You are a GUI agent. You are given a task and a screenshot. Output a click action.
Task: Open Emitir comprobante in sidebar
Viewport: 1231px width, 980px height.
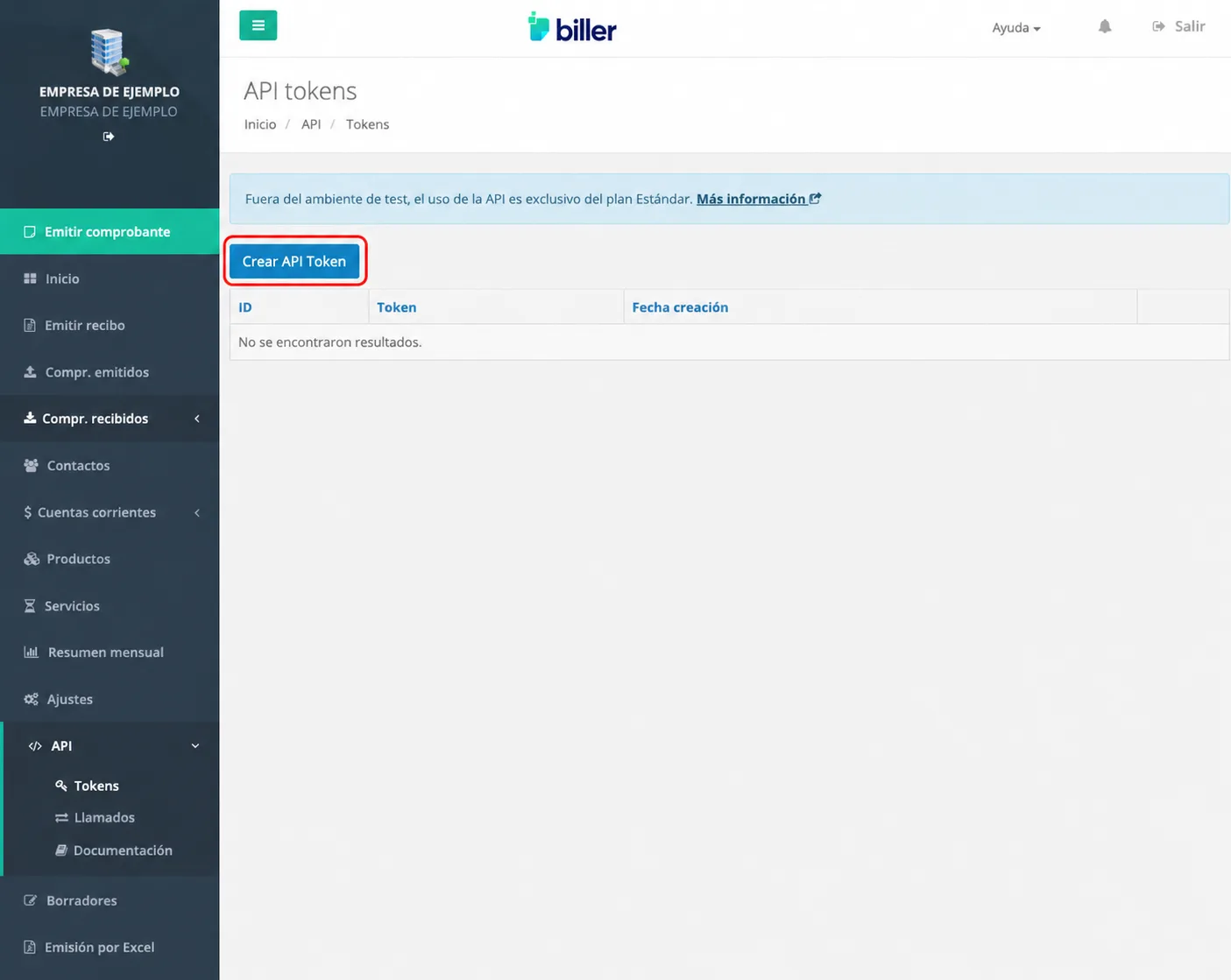(110, 231)
